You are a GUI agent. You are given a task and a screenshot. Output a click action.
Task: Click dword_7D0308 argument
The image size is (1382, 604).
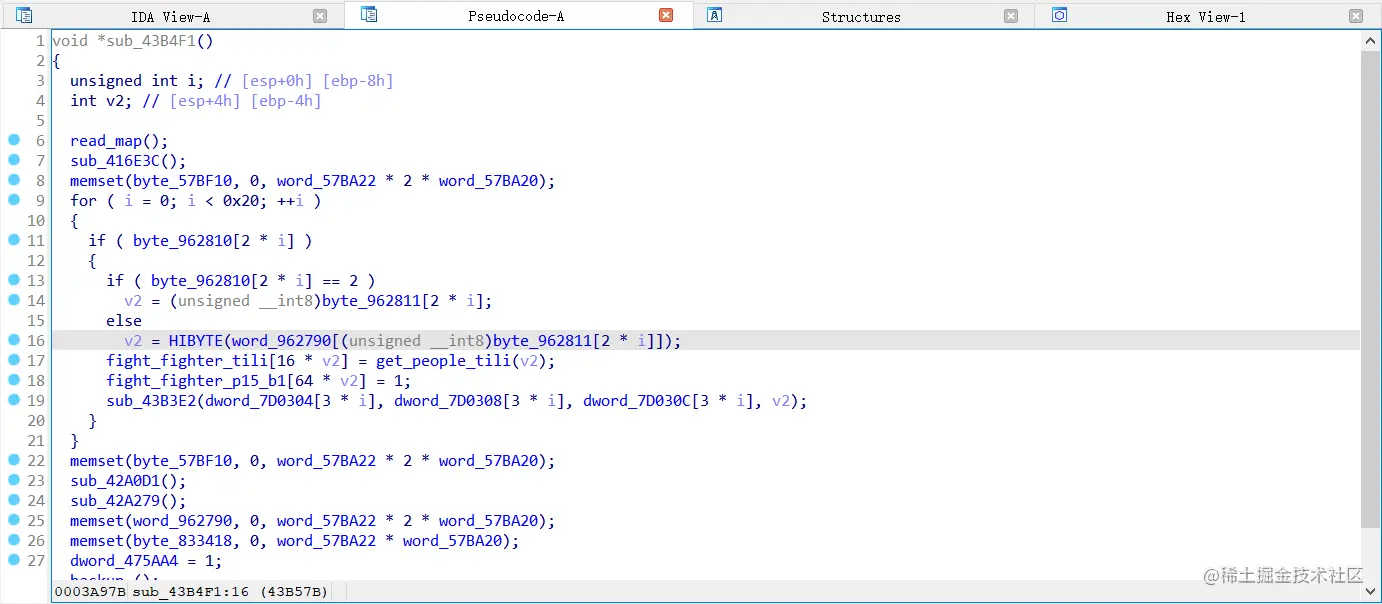click(445, 401)
